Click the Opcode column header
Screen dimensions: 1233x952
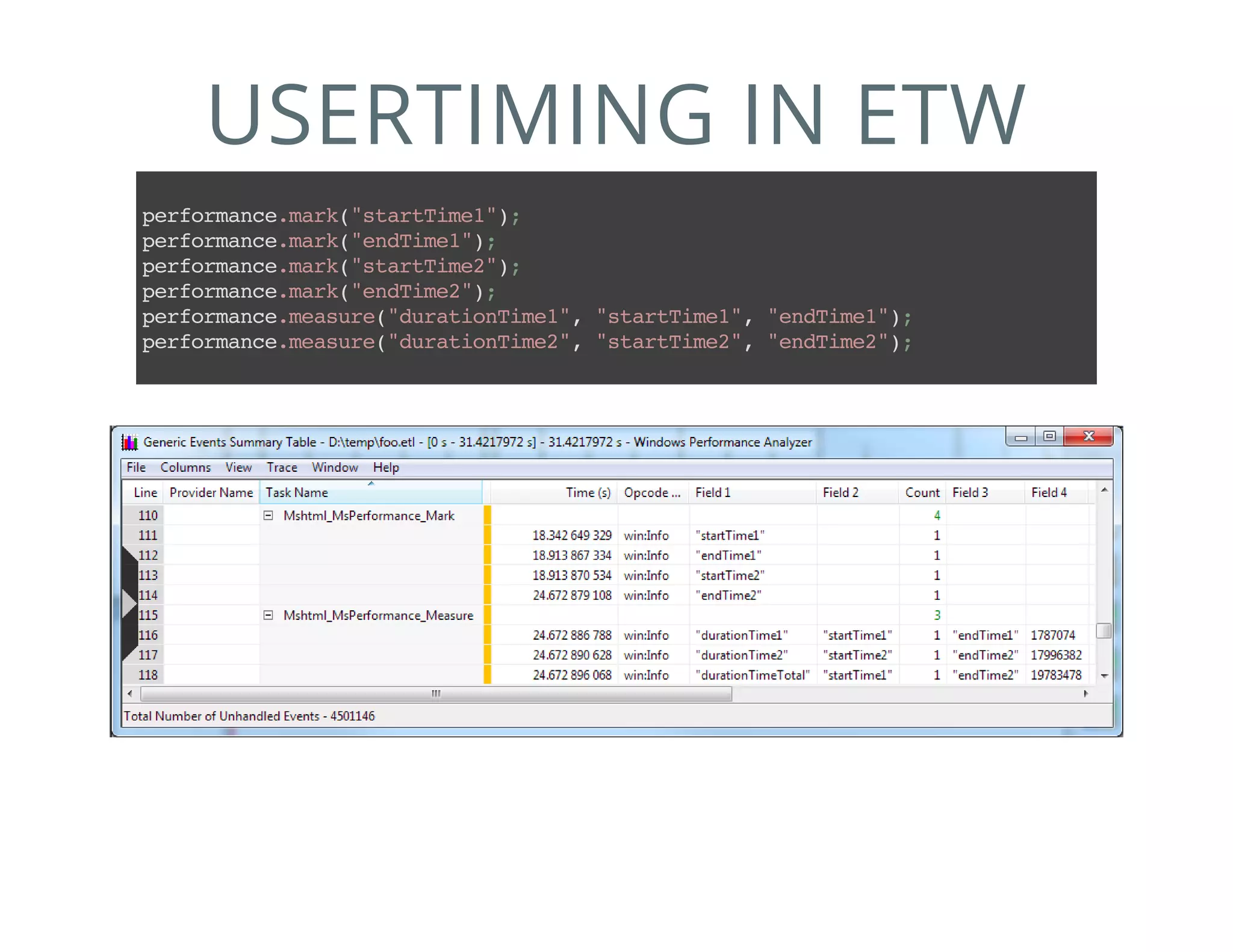653,492
